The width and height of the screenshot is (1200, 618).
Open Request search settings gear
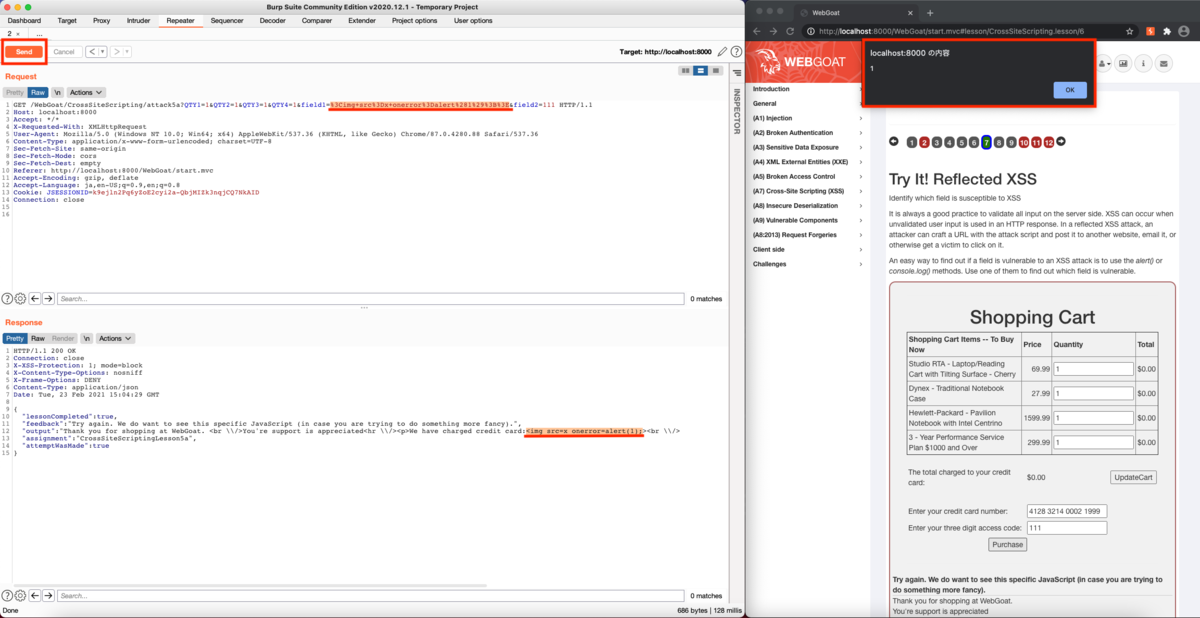20,298
